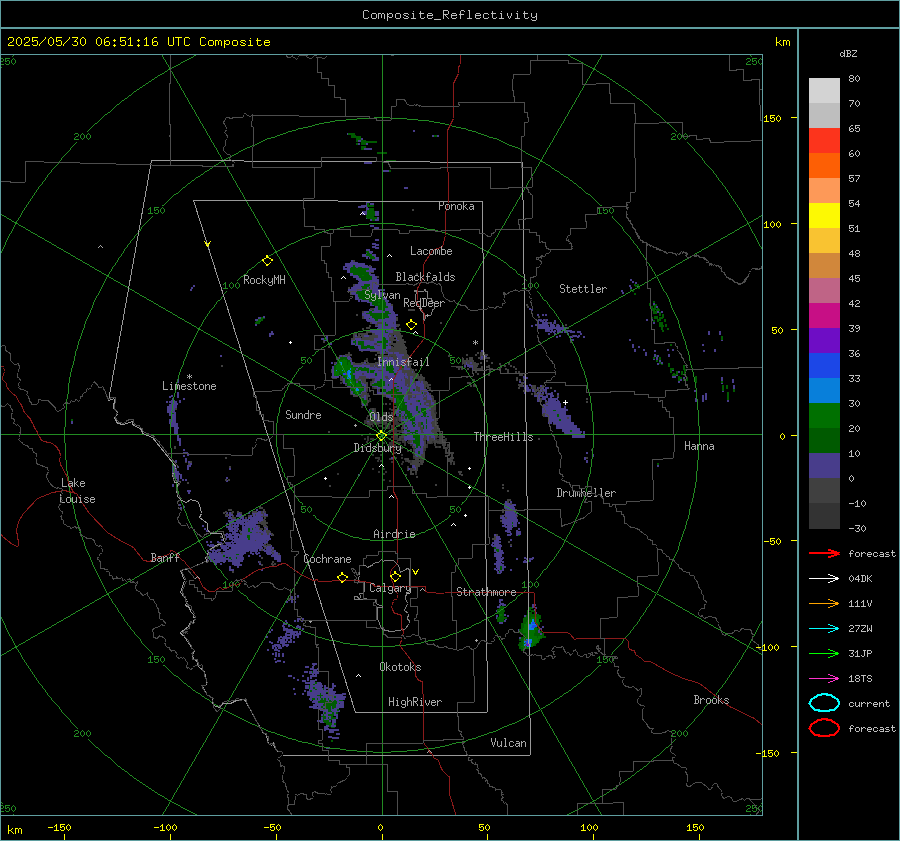Click the Cochrane label on the map
The image size is (900, 841).
coord(327,559)
